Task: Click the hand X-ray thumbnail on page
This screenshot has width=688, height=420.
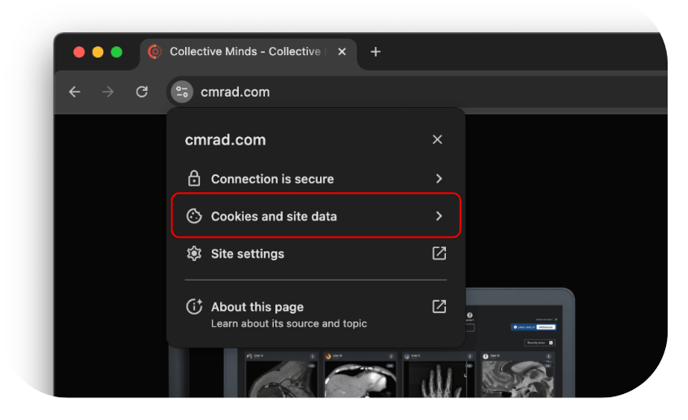Action: tap(439, 378)
